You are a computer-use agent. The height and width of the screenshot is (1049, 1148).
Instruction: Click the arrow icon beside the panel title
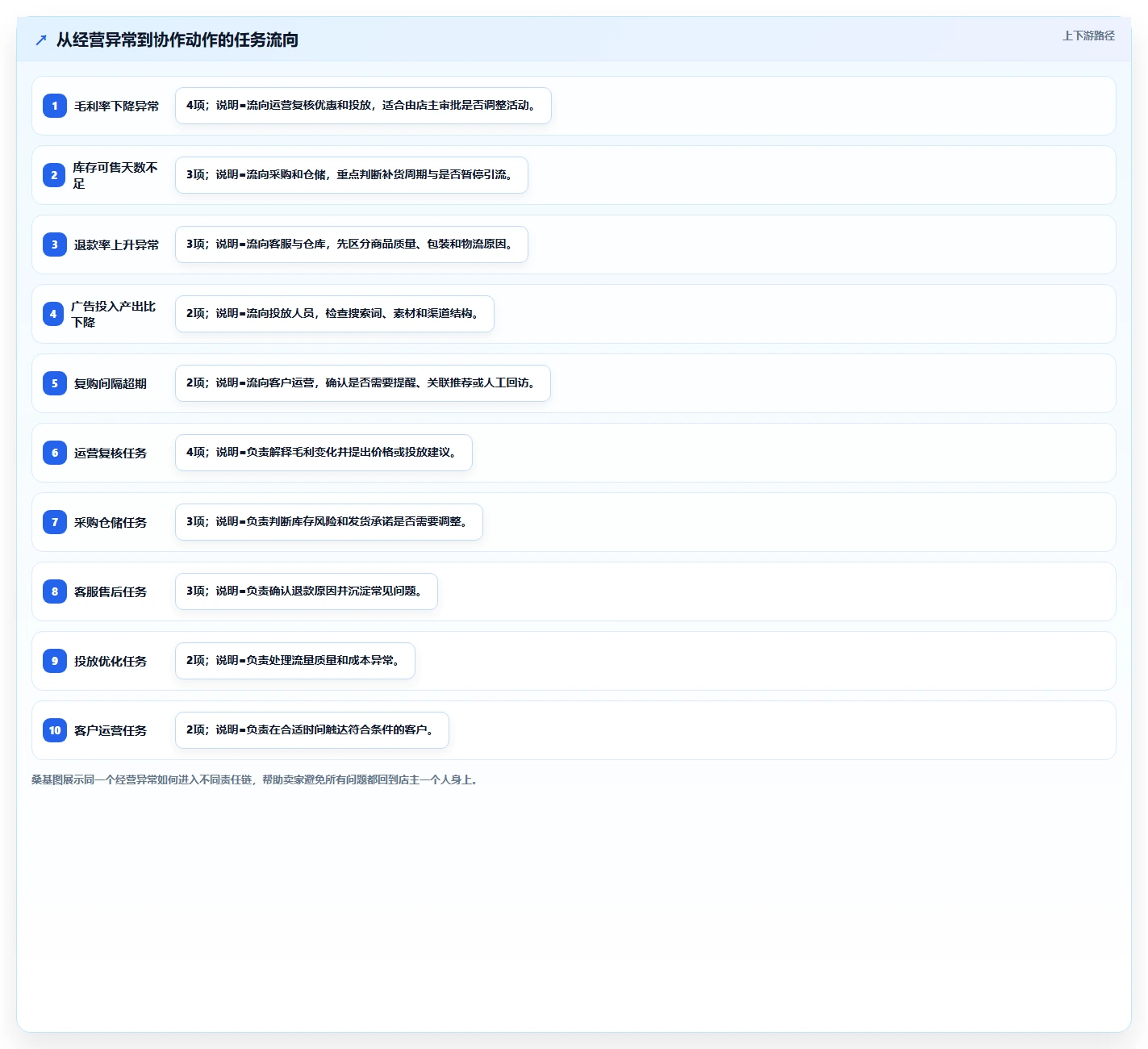click(x=41, y=40)
